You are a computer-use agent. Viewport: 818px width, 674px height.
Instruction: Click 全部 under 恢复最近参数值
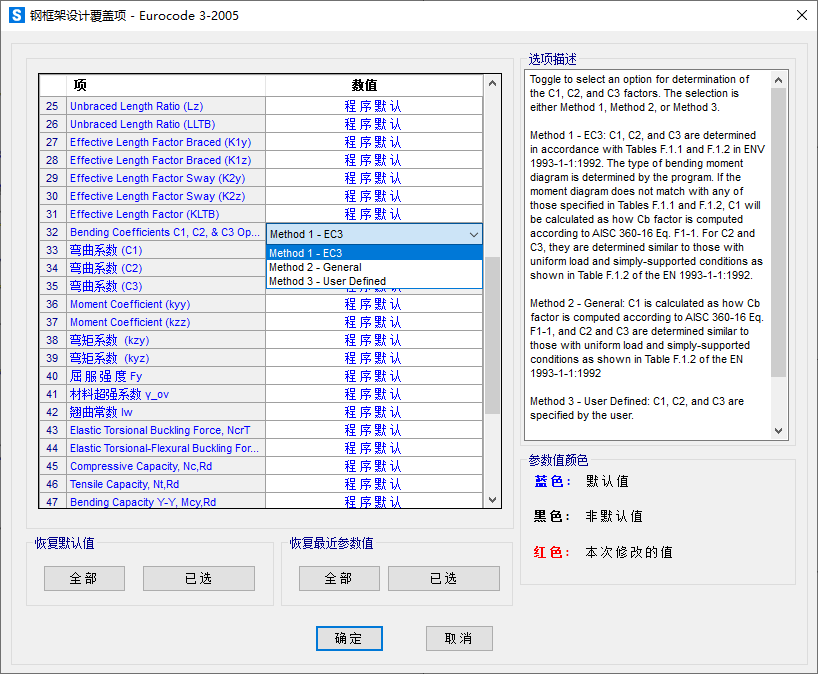pyautogui.click(x=339, y=578)
